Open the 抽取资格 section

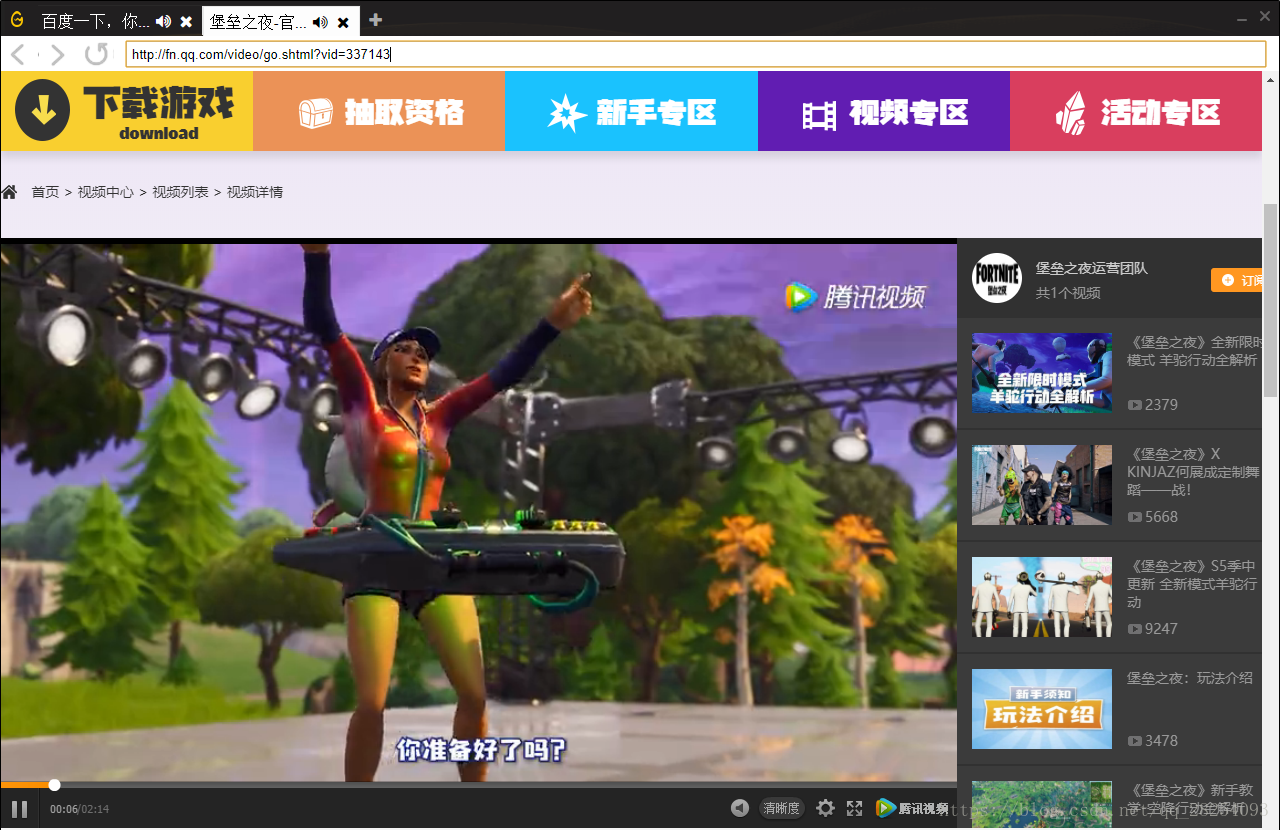379,111
